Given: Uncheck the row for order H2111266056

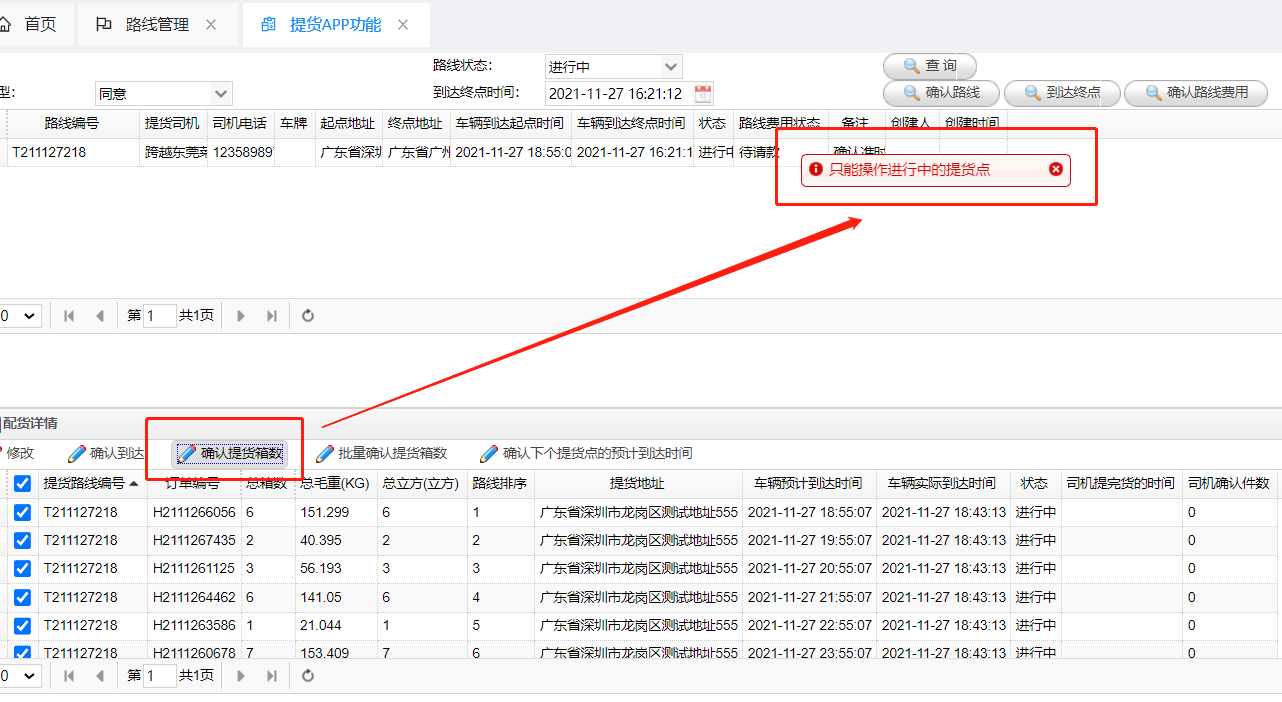Looking at the screenshot, I should pos(22,512).
